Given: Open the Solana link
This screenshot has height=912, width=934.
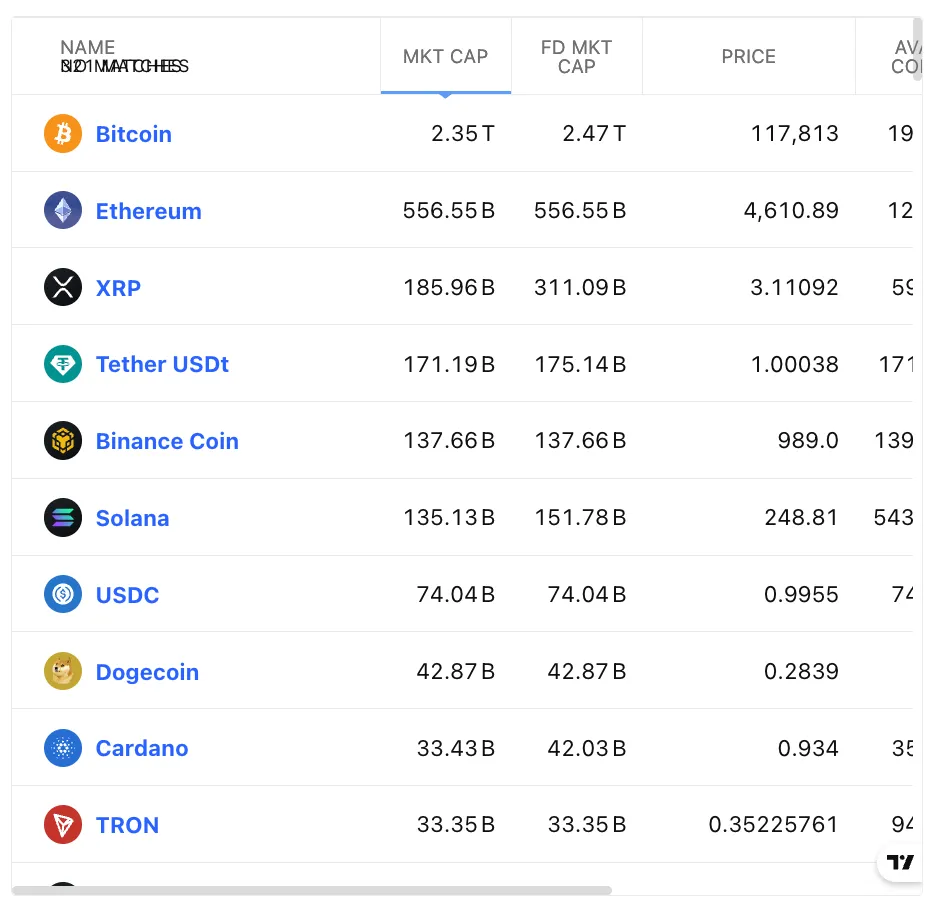Looking at the screenshot, I should [132, 517].
